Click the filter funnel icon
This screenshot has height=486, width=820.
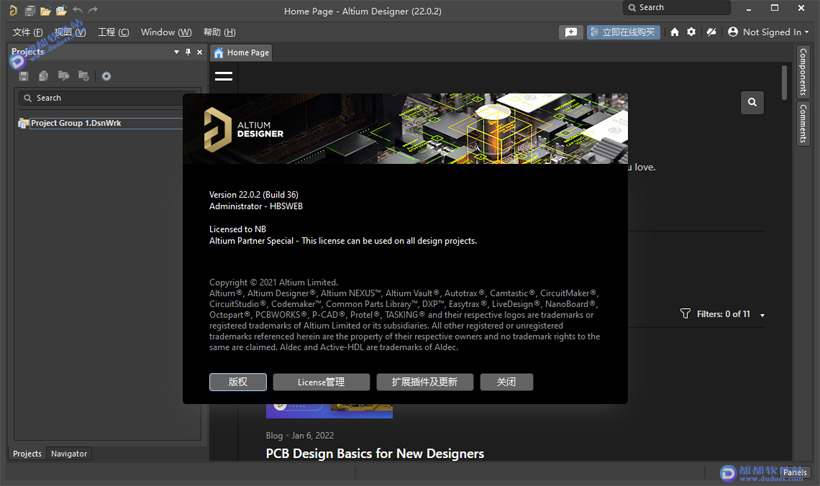[x=685, y=313]
